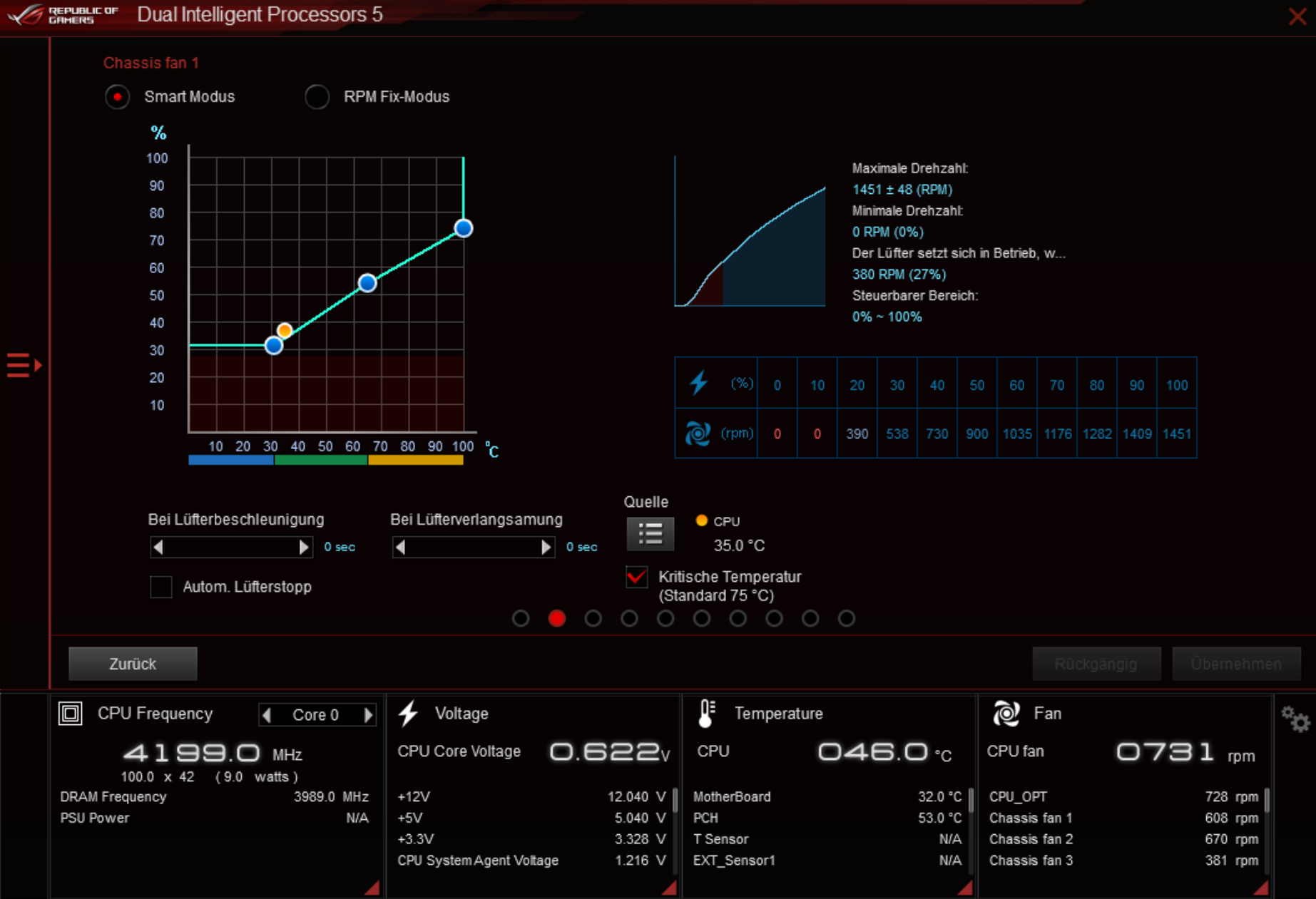Enable Autom. Lüfterstopp checkbox

161,587
